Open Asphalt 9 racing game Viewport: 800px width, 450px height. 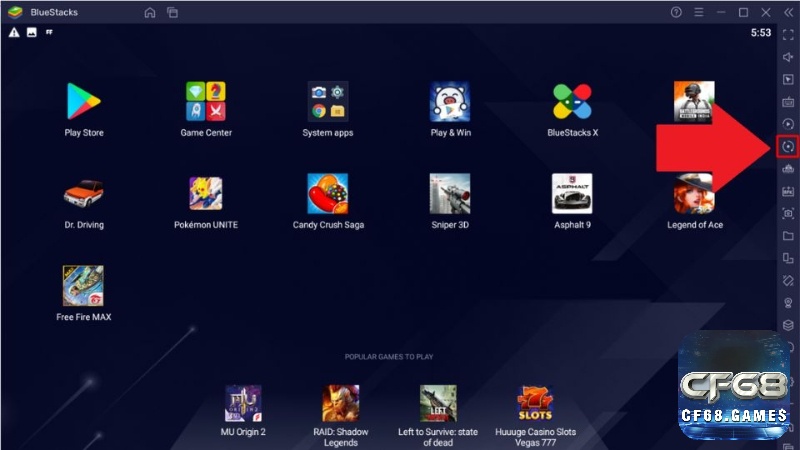(x=572, y=193)
